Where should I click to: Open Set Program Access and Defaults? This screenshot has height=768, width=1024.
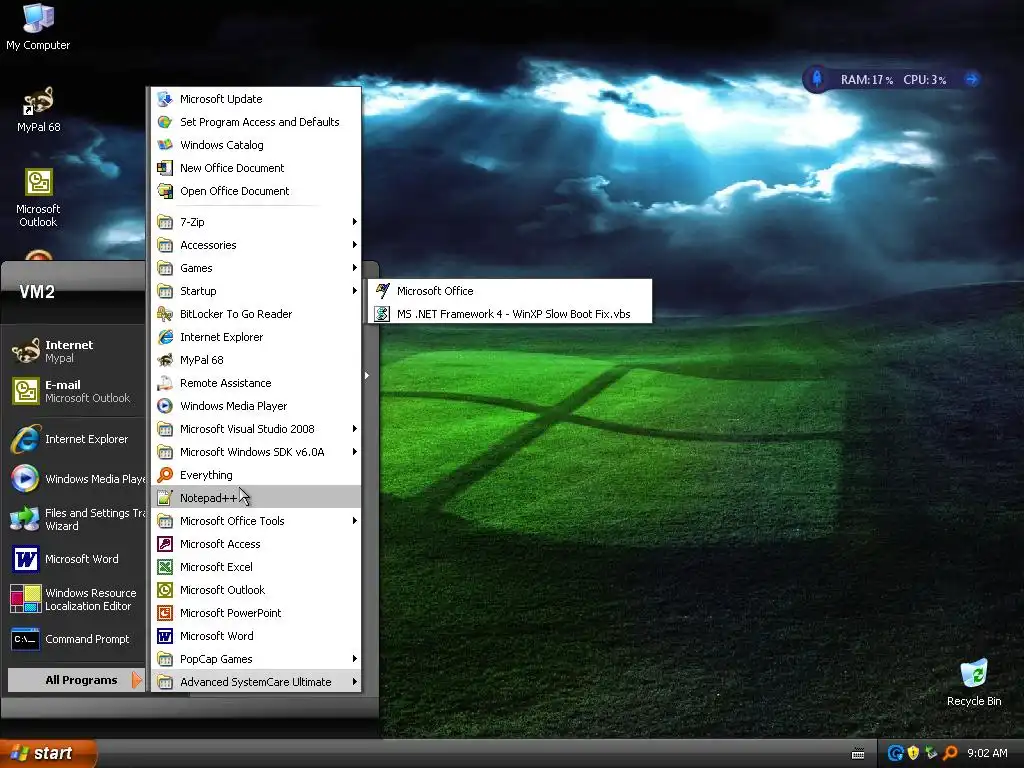pos(256,121)
